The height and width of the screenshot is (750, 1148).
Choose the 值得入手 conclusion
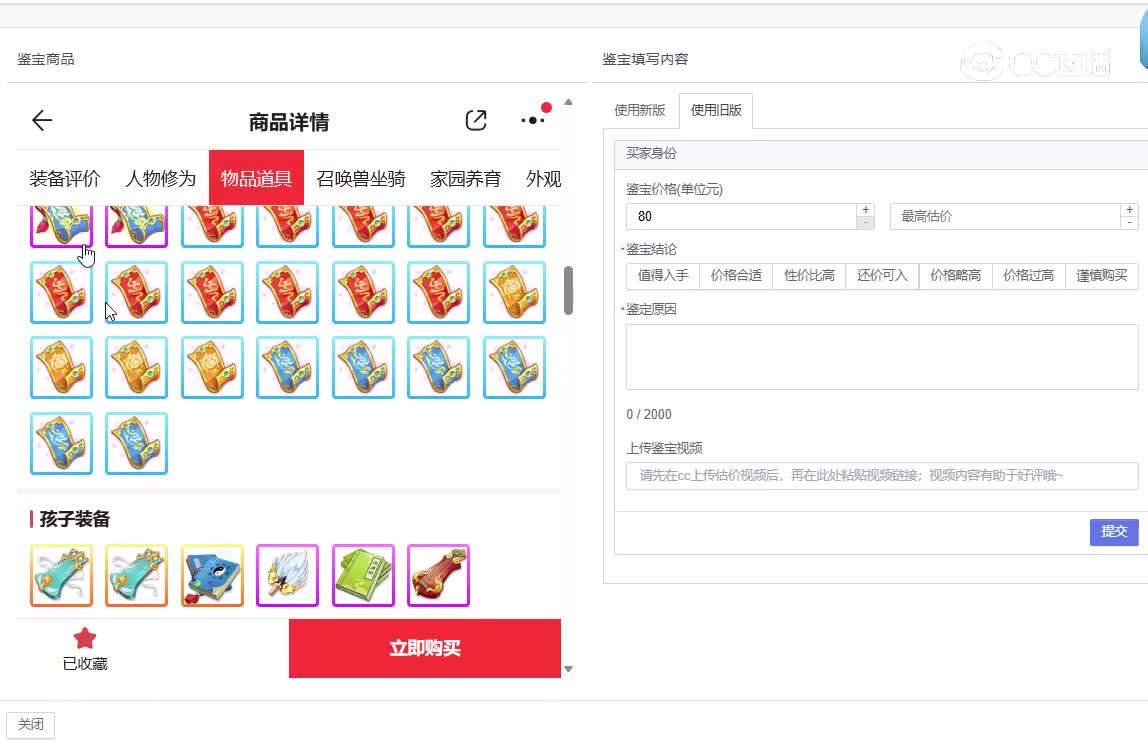coord(663,275)
